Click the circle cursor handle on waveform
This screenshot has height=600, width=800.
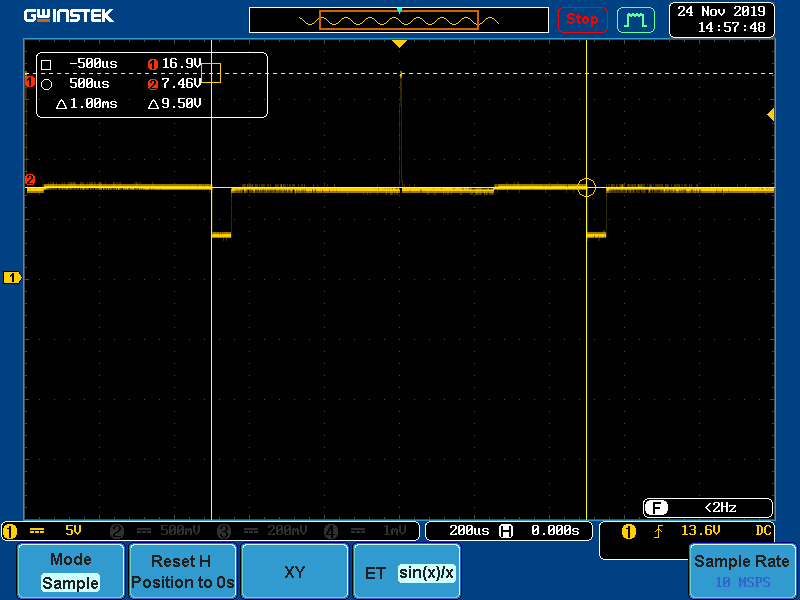click(587, 187)
